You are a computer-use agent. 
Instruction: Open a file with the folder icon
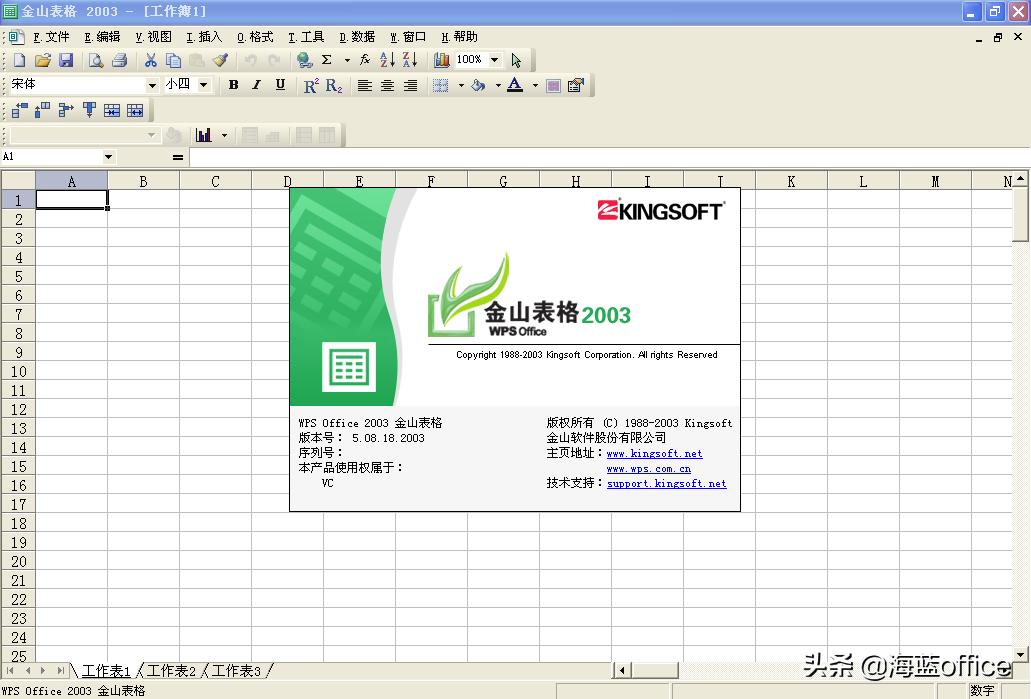[43, 60]
